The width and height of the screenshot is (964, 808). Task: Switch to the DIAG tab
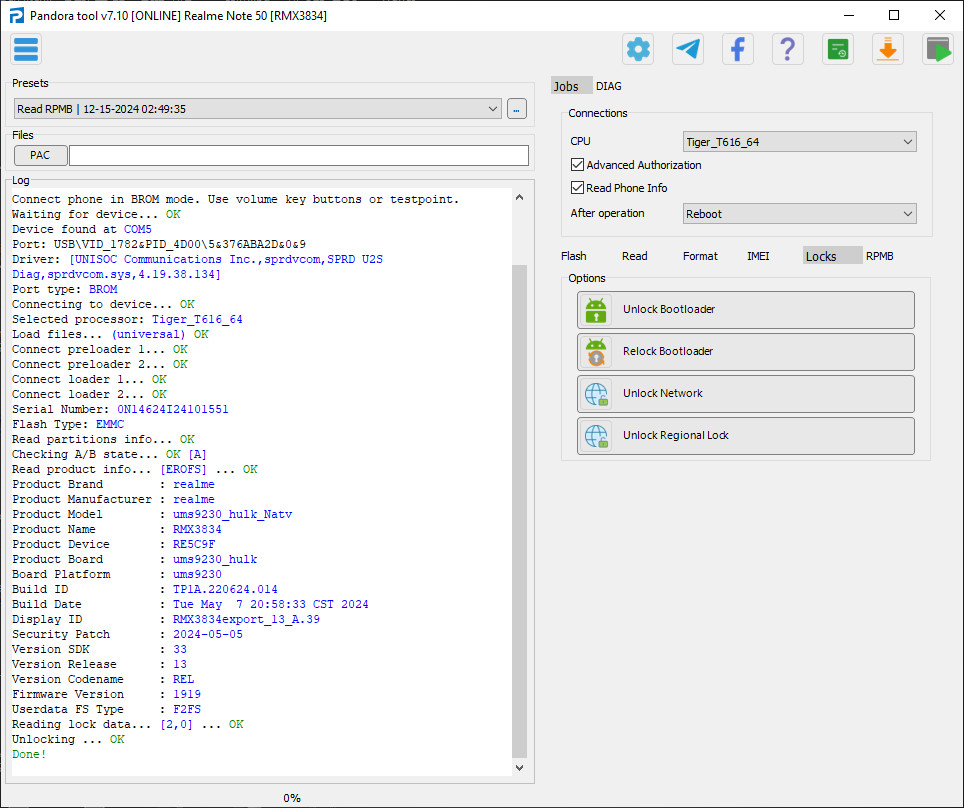coord(609,86)
